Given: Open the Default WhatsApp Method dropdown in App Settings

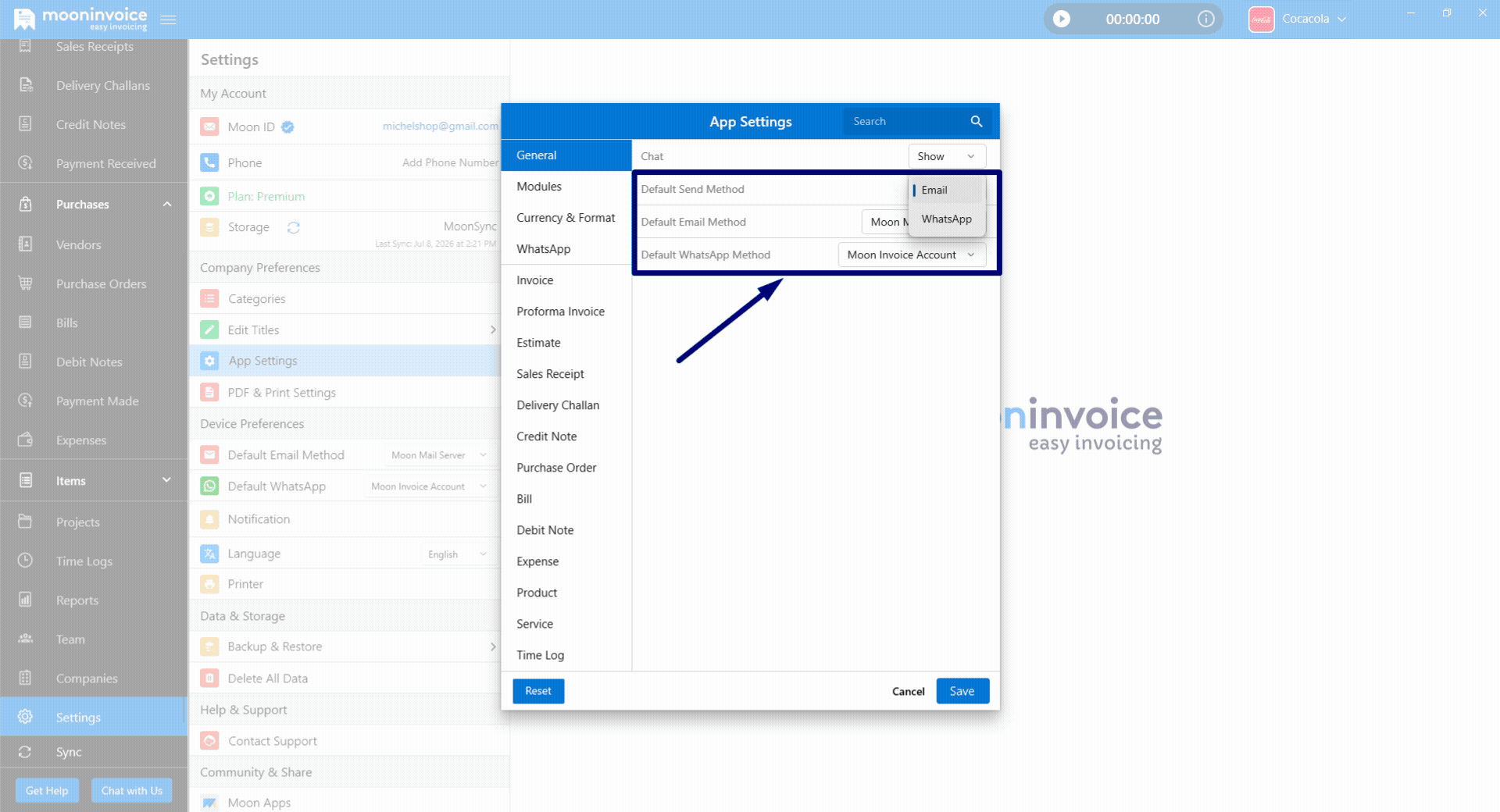Looking at the screenshot, I should tap(912, 255).
